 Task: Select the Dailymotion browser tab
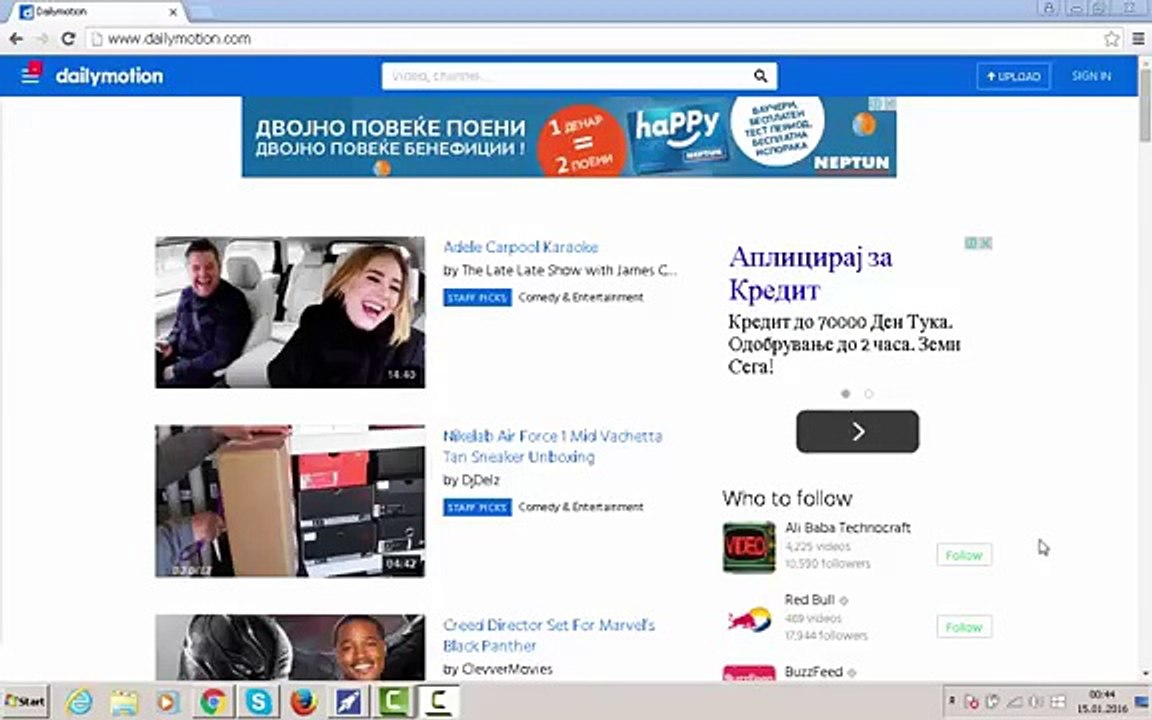pyautogui.click(x=96, y=12)
